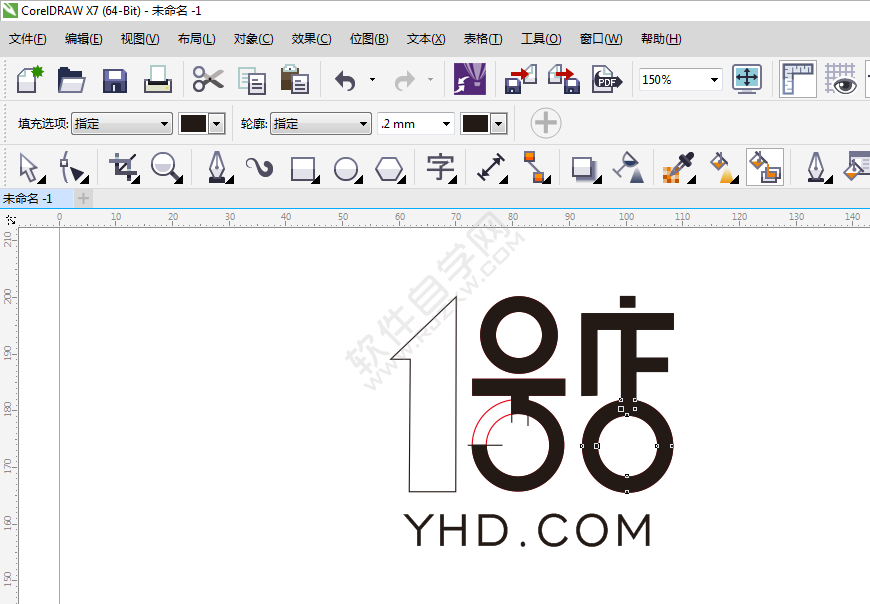Create a new document with New icon
Screen dimensions: 870x604
tap(29, 79)
